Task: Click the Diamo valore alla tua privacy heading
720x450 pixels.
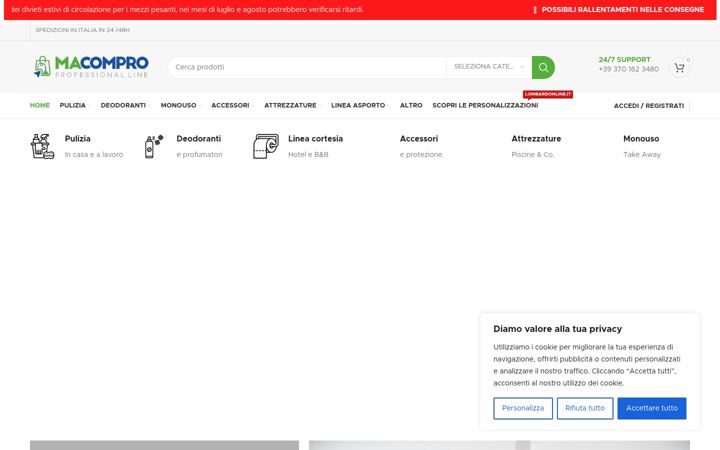Action: pyautogui.click(x=557, y=329)
